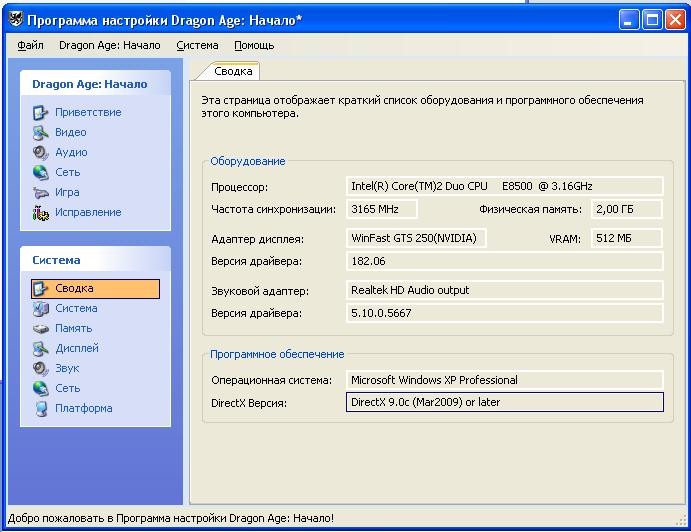Open the Звук link
Screen dimensions: 691x532
[x=67, y=368]
